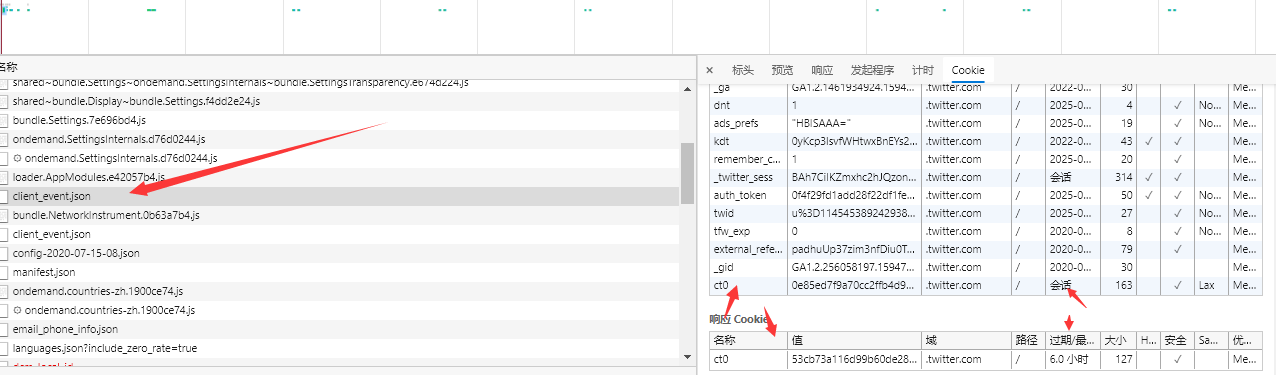
Task: Select request cookie ct0 with value 0e85ed7f9a70cc2ffb4d9...
Action: 985,284
